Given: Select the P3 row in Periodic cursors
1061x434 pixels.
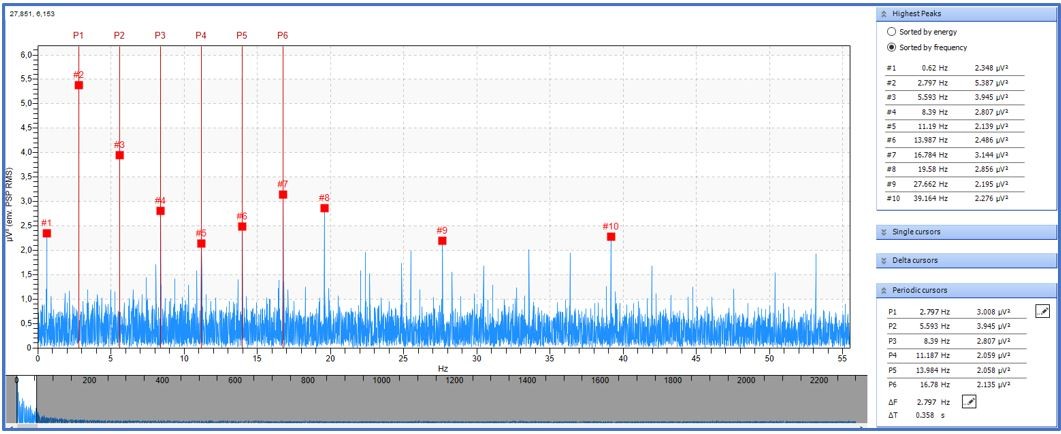Looking at the screenshot, I should 955,340.
